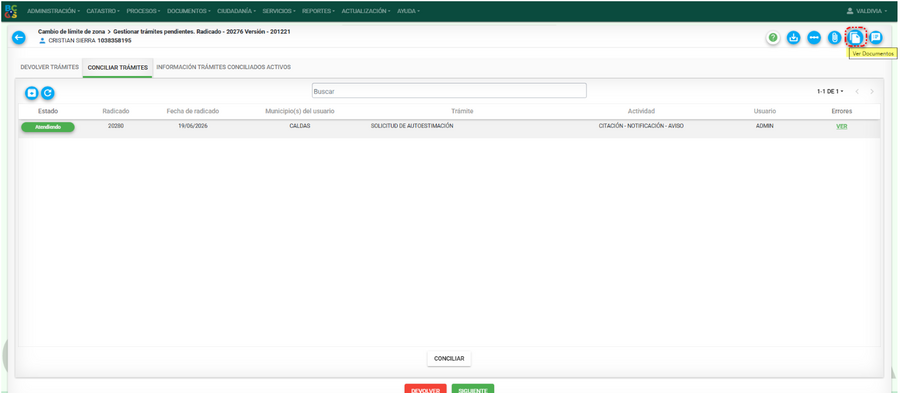Click the Errores column header
Image resolution: width=900 pixels, height=393 pixels.
point(841,111)
